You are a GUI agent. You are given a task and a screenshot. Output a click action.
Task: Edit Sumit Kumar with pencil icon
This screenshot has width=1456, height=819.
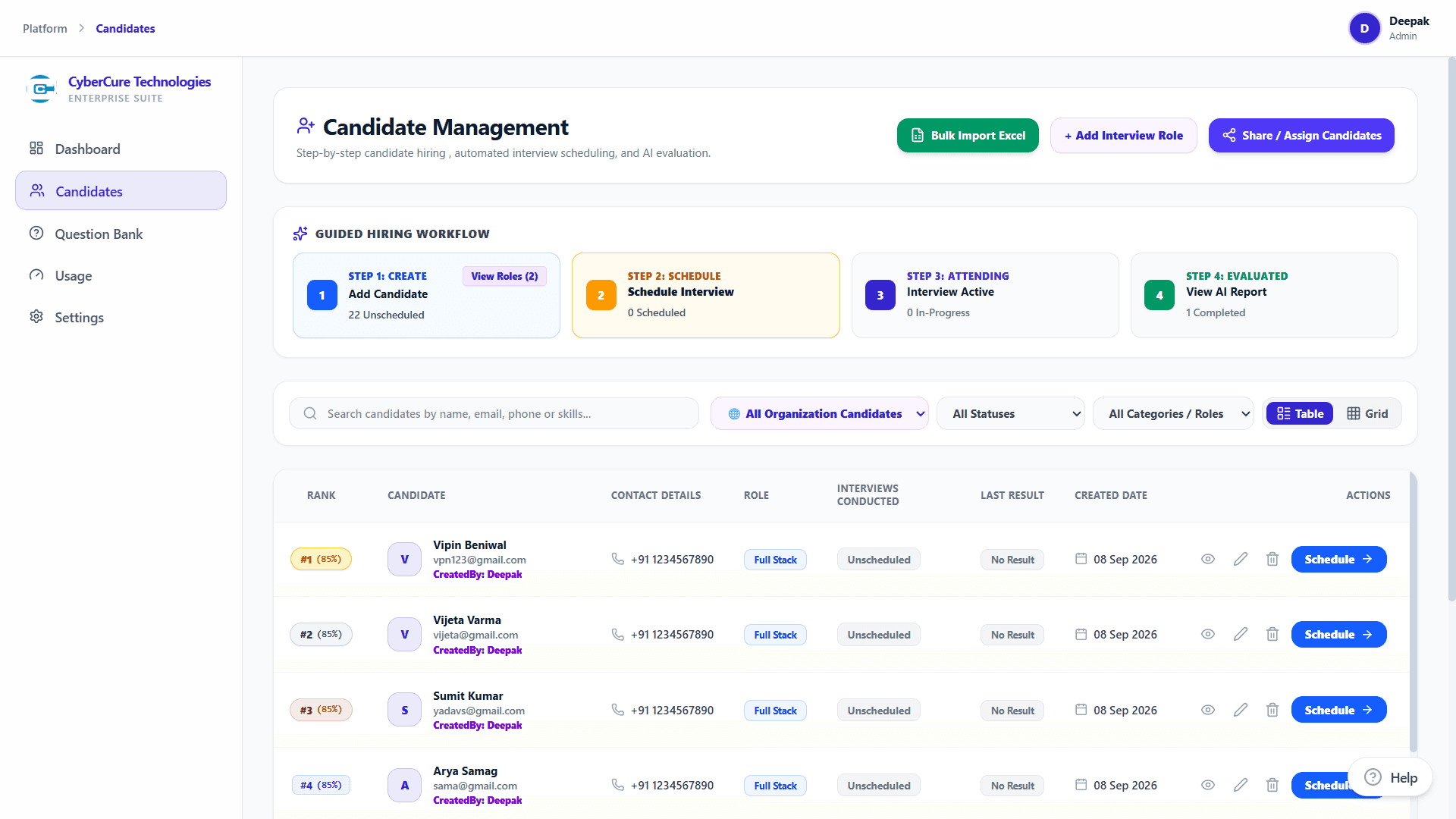1241,710
